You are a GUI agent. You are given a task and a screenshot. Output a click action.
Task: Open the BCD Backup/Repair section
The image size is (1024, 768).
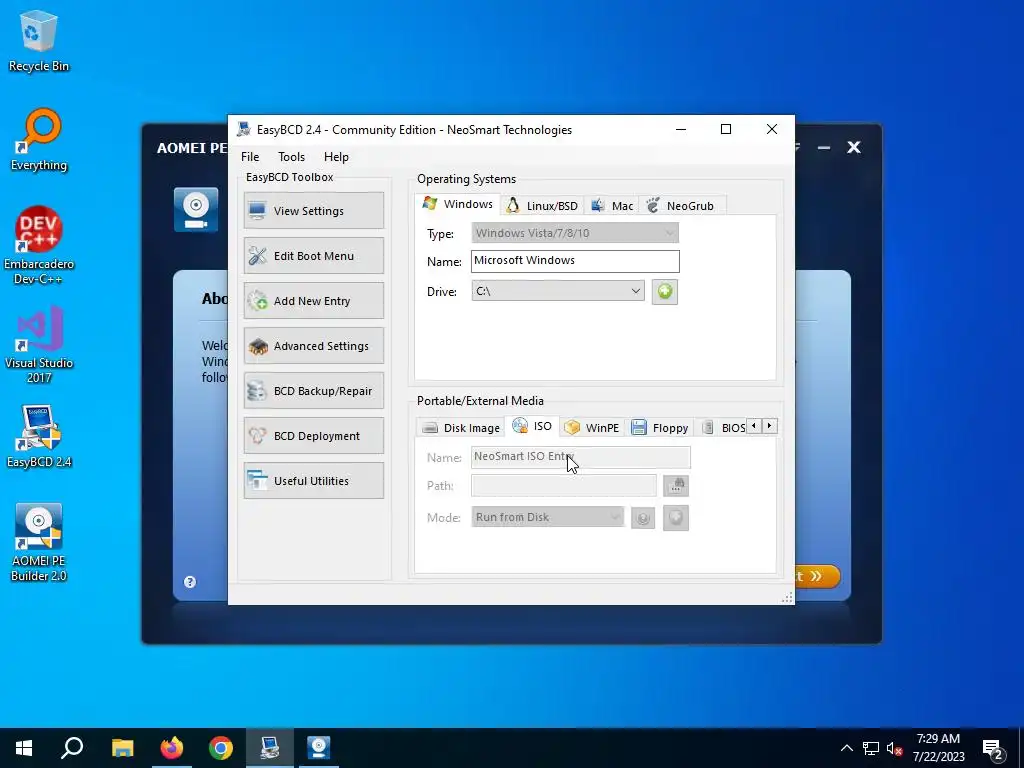[x=313, y=391]
